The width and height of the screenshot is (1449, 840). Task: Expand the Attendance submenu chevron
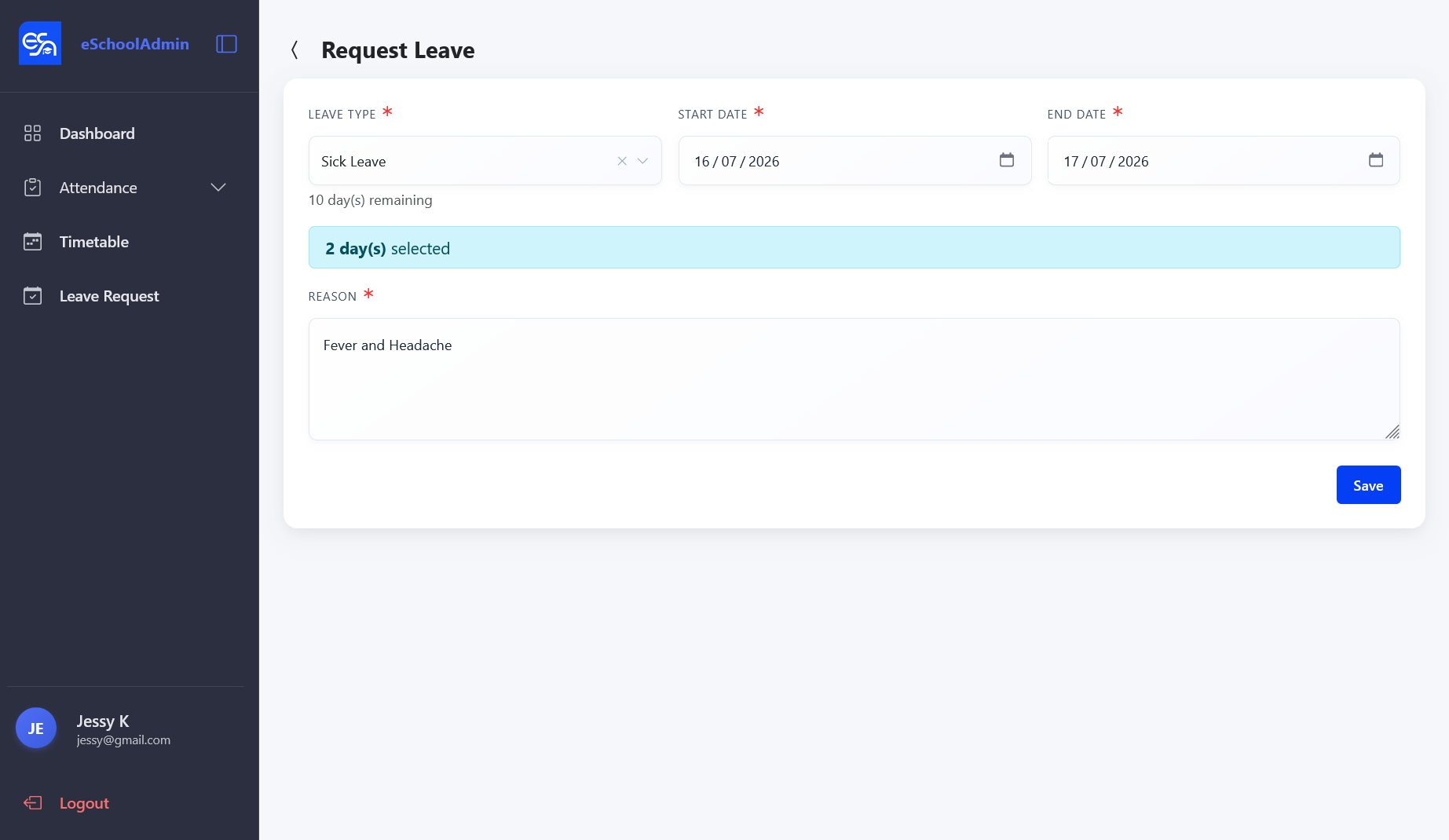218,188
